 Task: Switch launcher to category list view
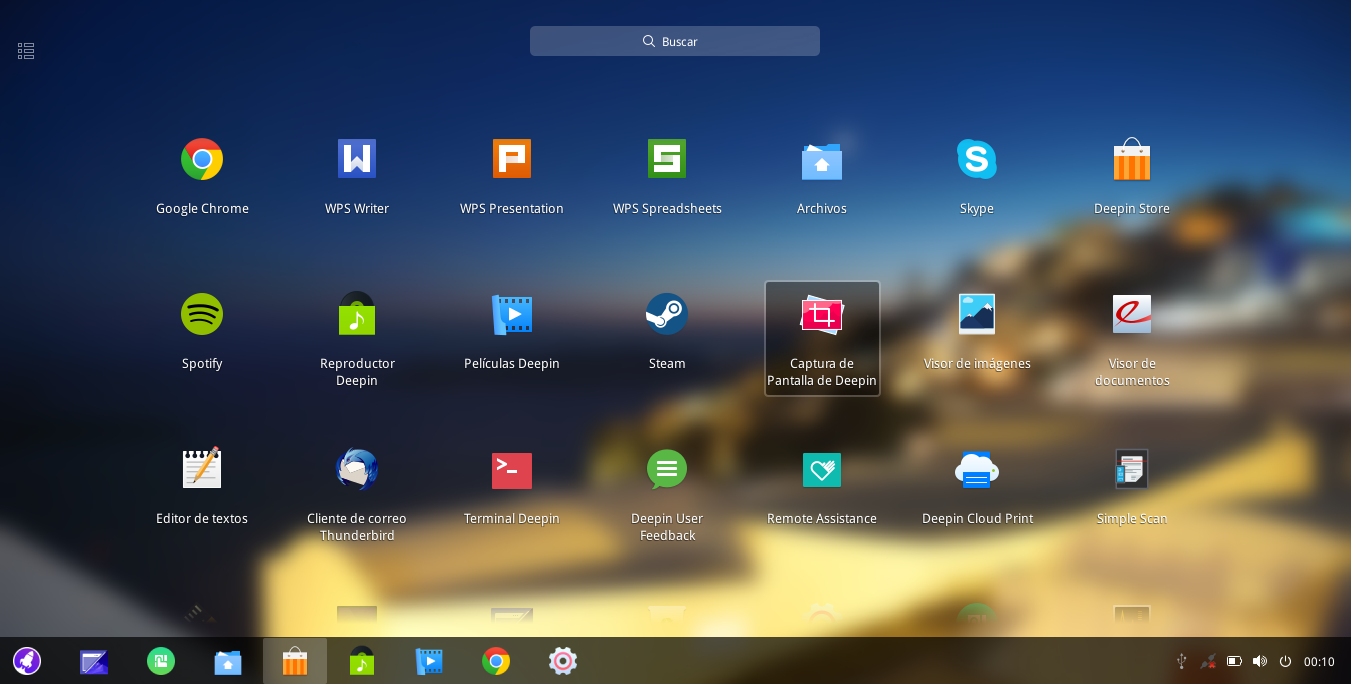click(25, 50)
